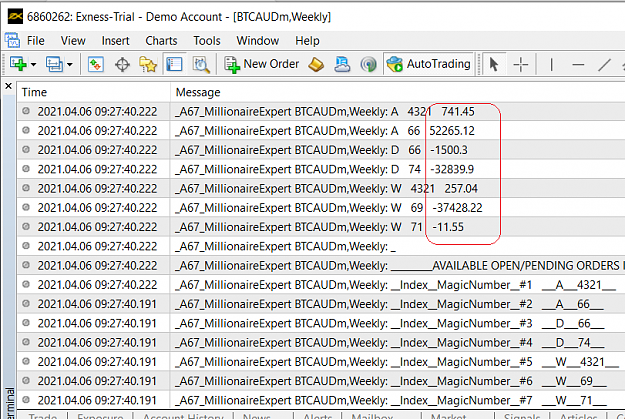Screen dimensions: 625x419
Task: Expand the Profiles dropdown arrow
Action: pos(70,64)
